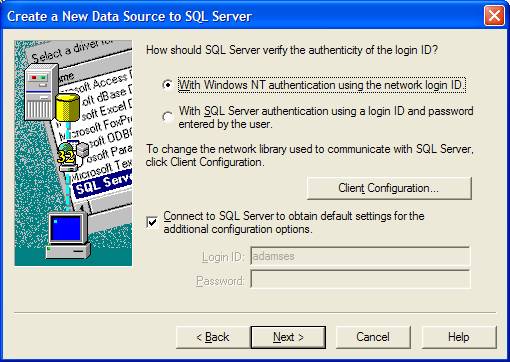Open Help for this wizard page
Screen dimensions: 510x362
pyautogui.click(x=459, y=337)
